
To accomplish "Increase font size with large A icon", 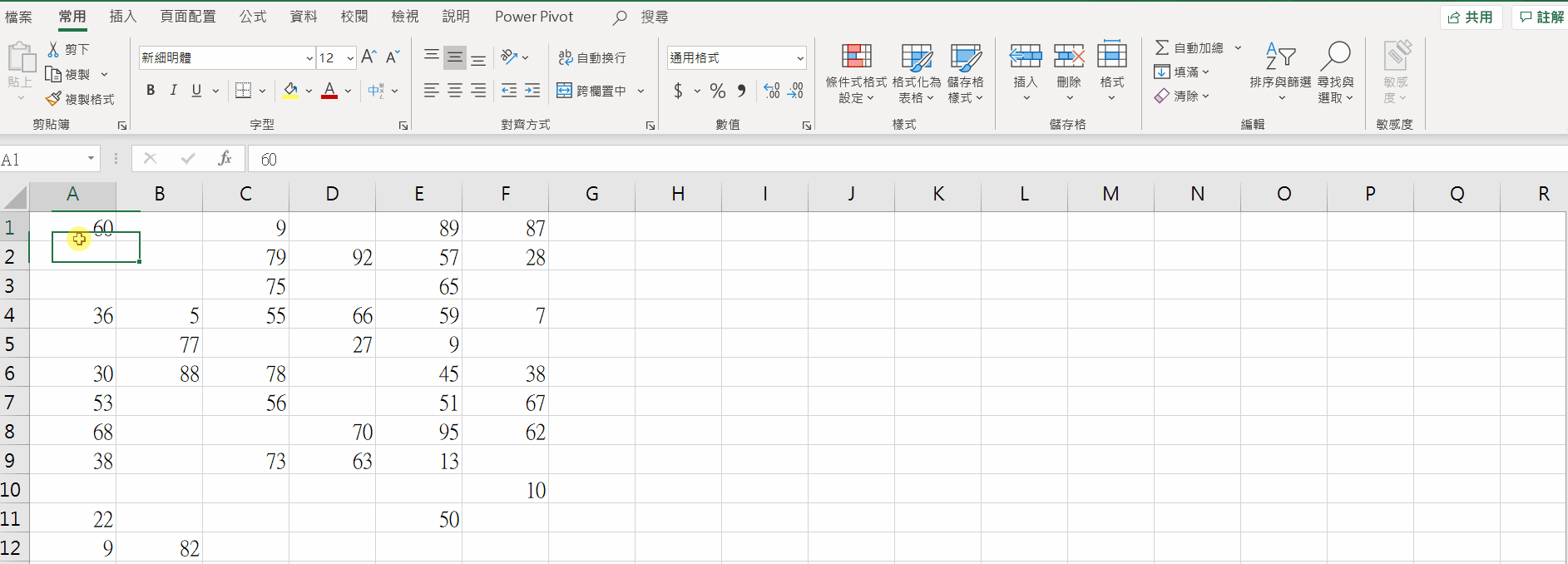I will click(369, 57).
